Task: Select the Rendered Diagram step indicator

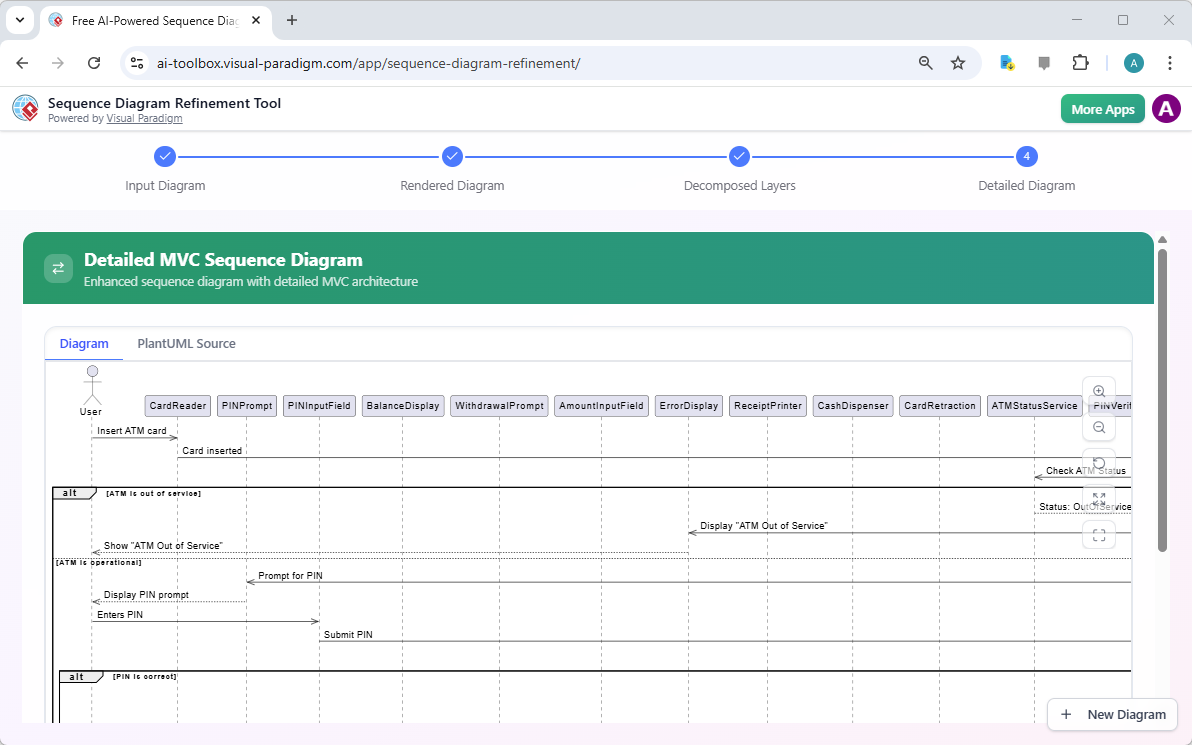Action: tap(452, 156)
